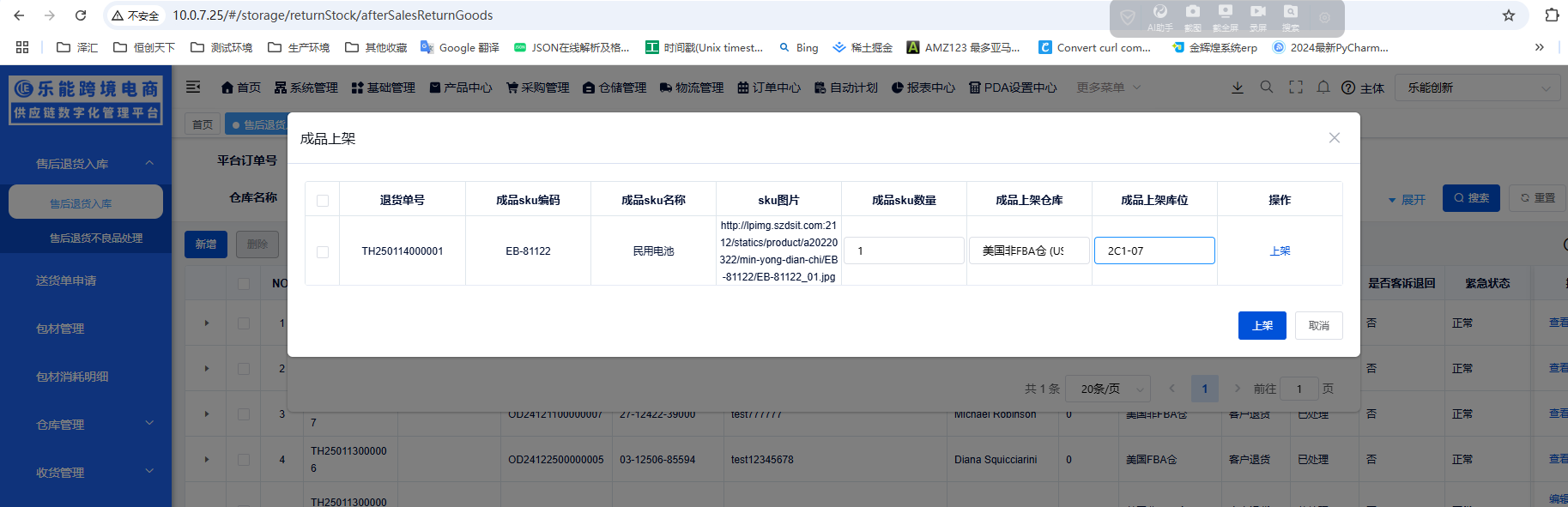Reload the page in the browser
The height and width of the screenshot is (507, 1568).
[81, 15]
